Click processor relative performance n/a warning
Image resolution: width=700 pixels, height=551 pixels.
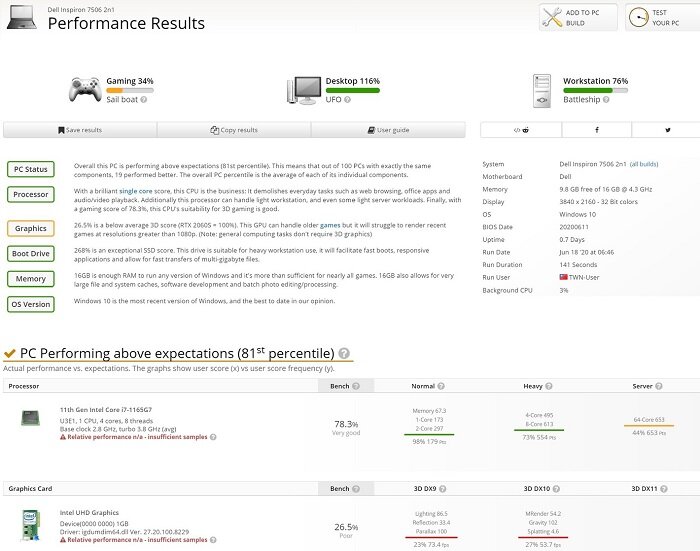pyautogui.click(x=133, y=437)
